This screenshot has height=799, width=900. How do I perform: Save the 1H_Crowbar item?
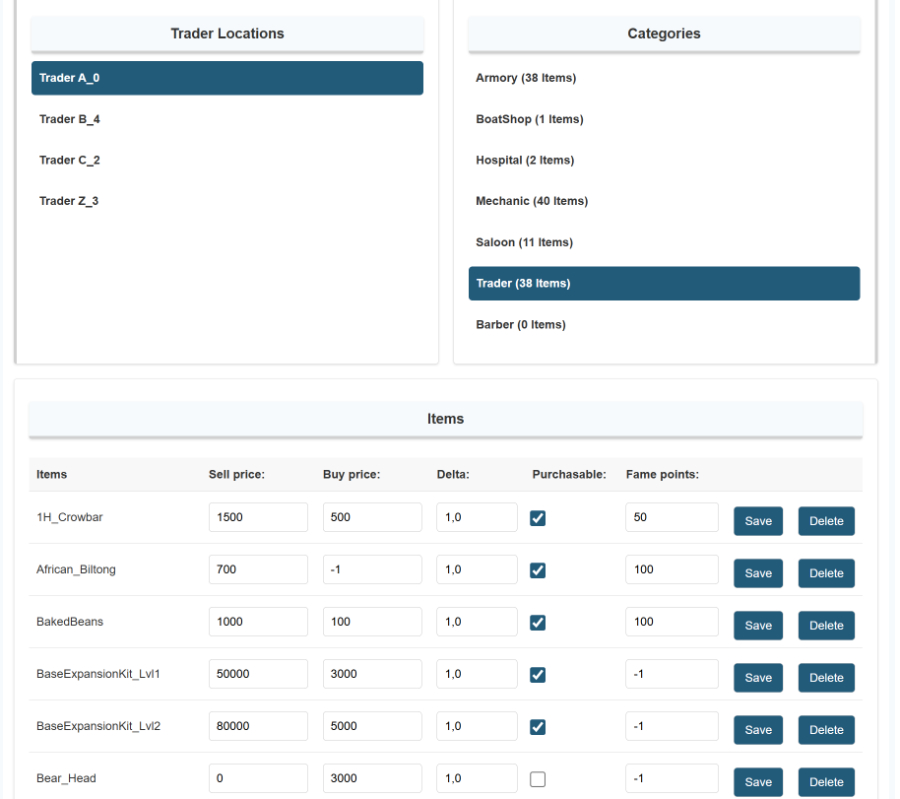click(758, 521)
